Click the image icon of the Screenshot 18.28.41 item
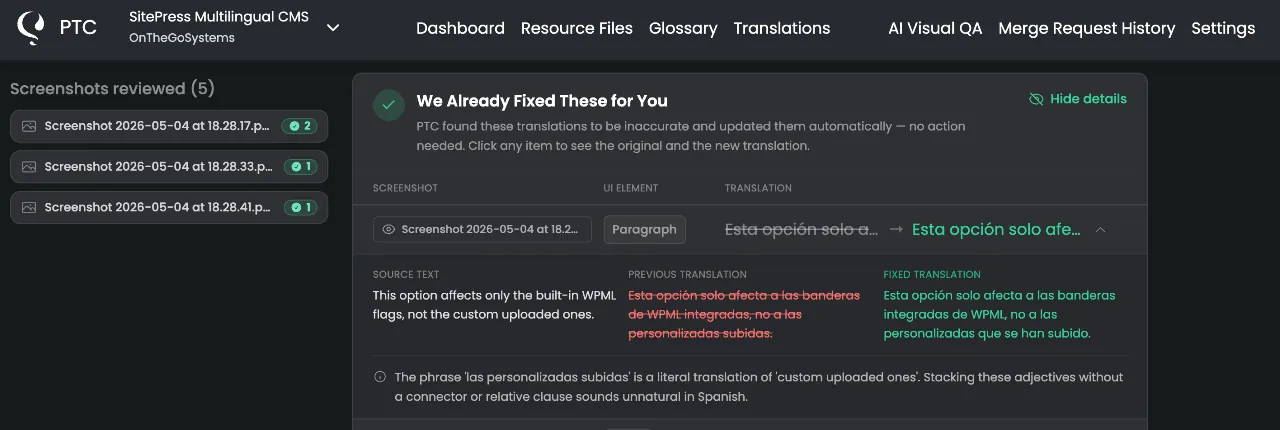This screenshot has height=430, width=1280. click(x=29, y=208)
